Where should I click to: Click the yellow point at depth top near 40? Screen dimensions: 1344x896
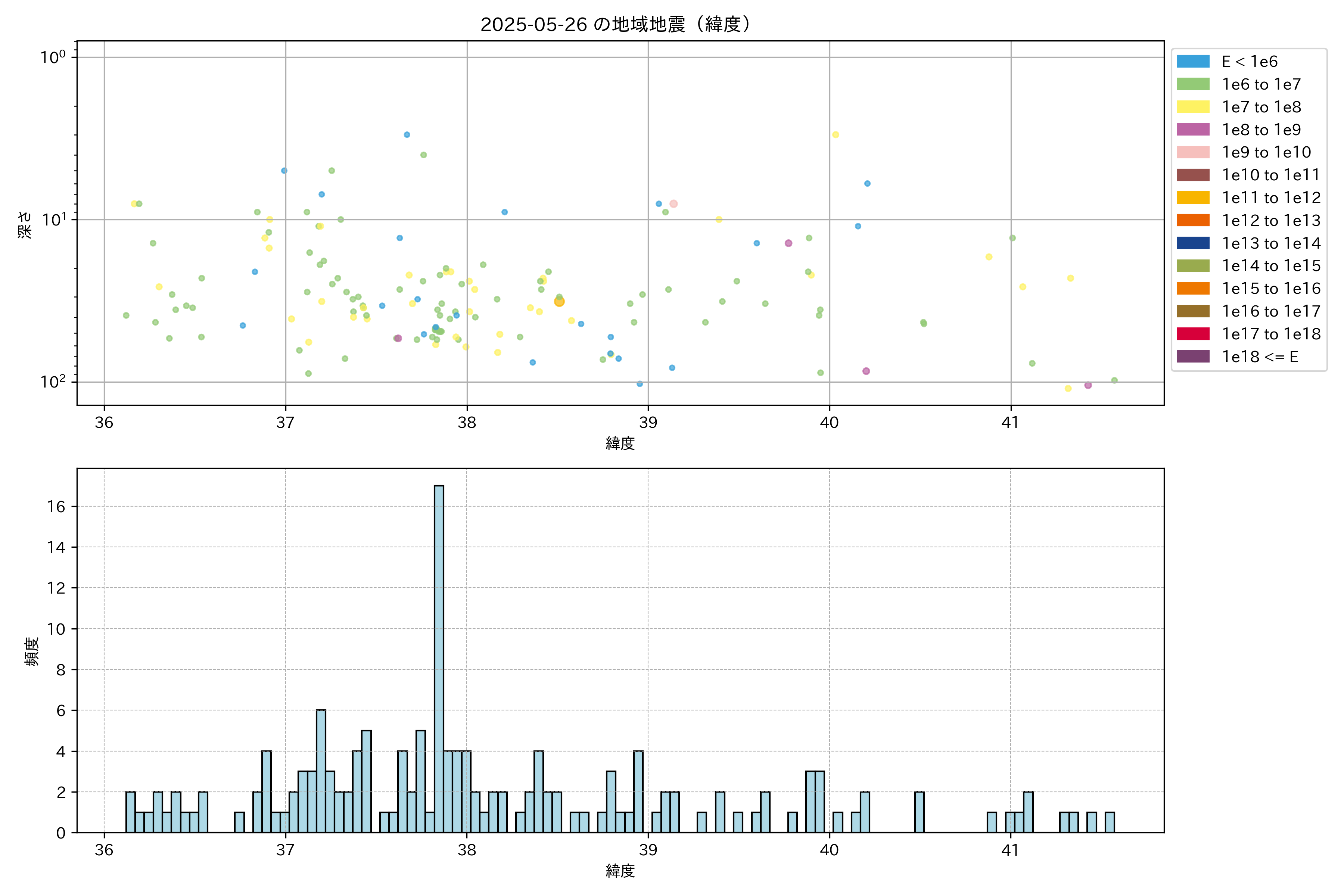coord(836,135)
